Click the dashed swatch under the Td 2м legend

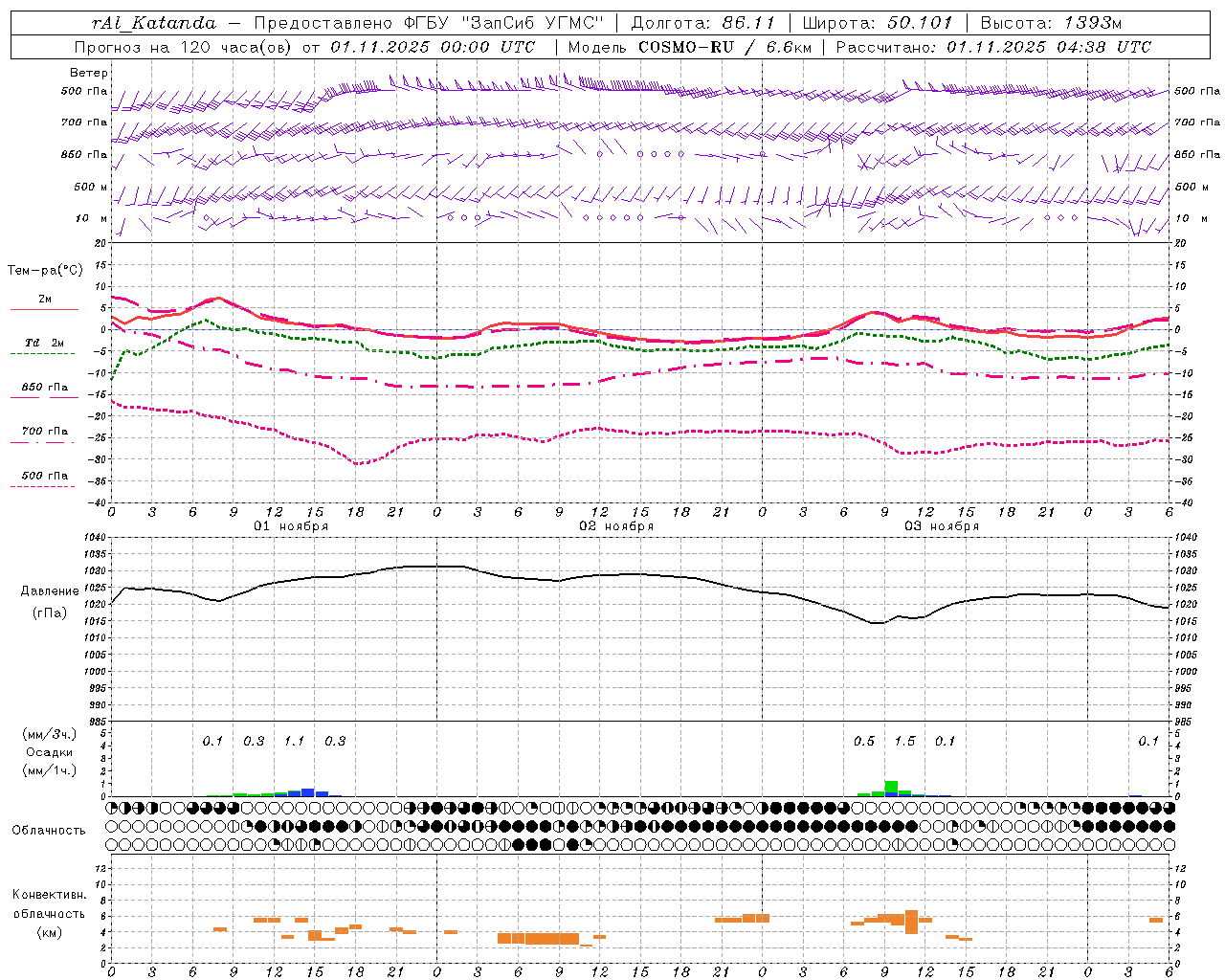click(x=42, y=353)
